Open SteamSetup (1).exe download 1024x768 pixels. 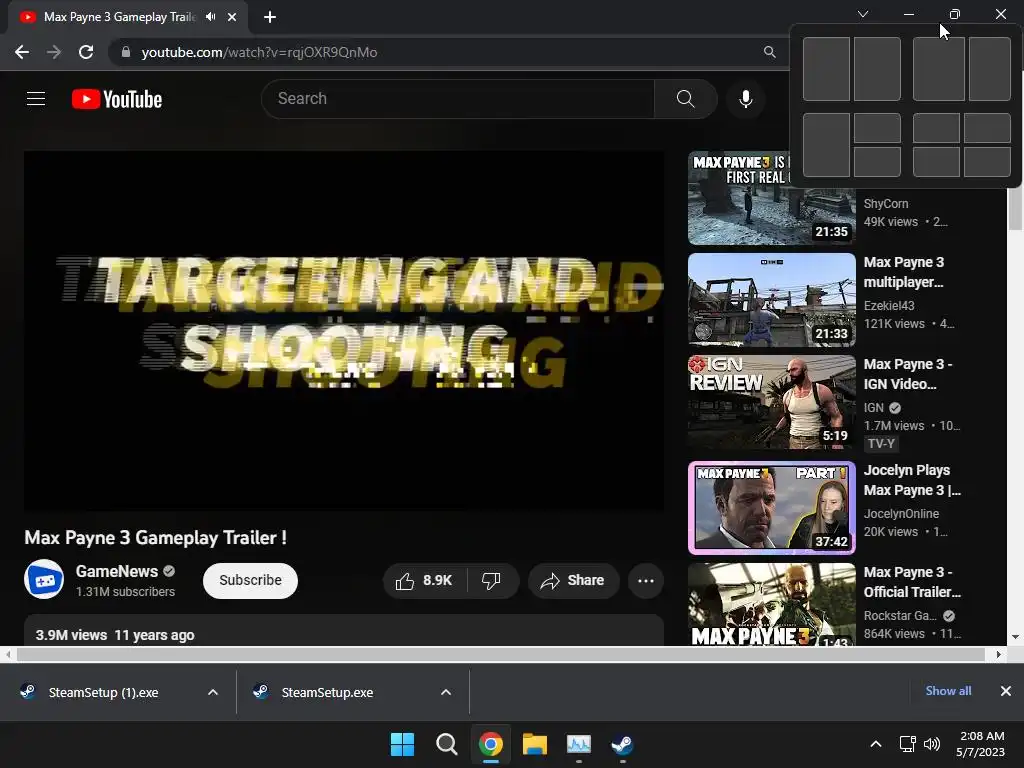coord(103,692)
